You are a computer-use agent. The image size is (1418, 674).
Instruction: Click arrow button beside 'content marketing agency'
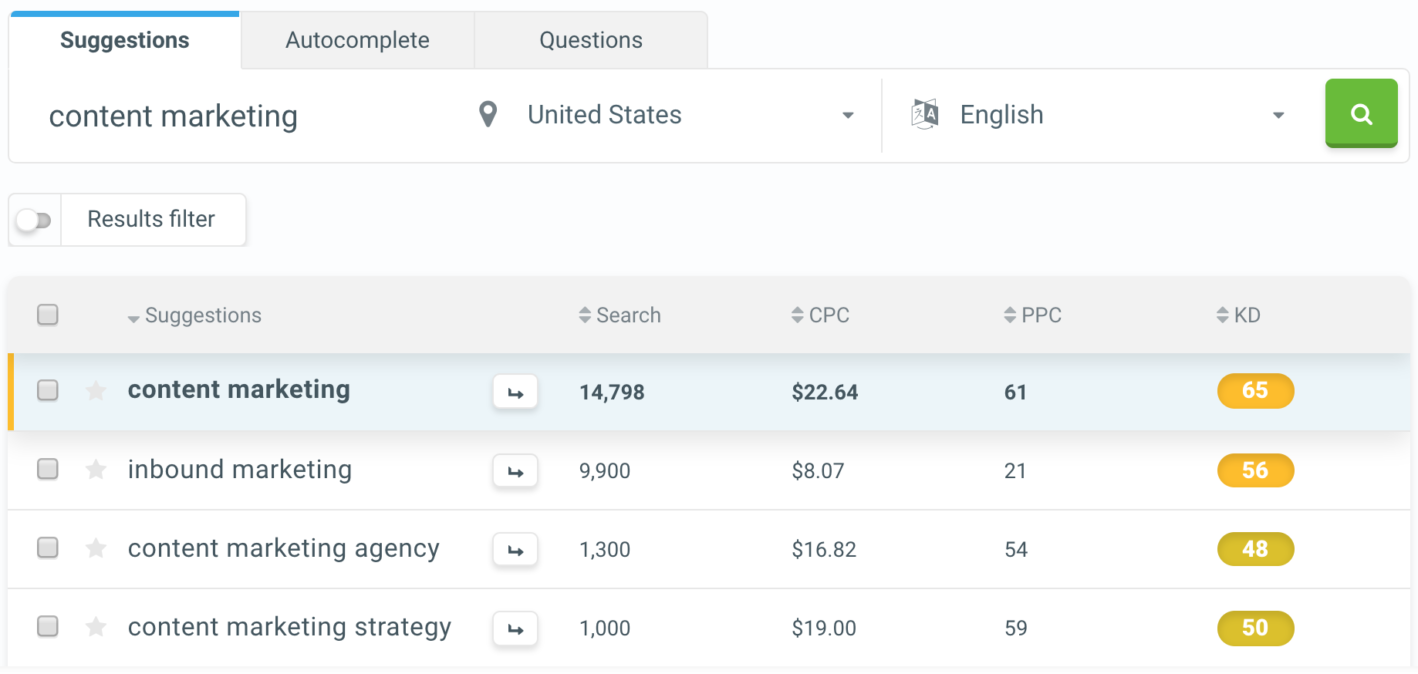point(515,549)
